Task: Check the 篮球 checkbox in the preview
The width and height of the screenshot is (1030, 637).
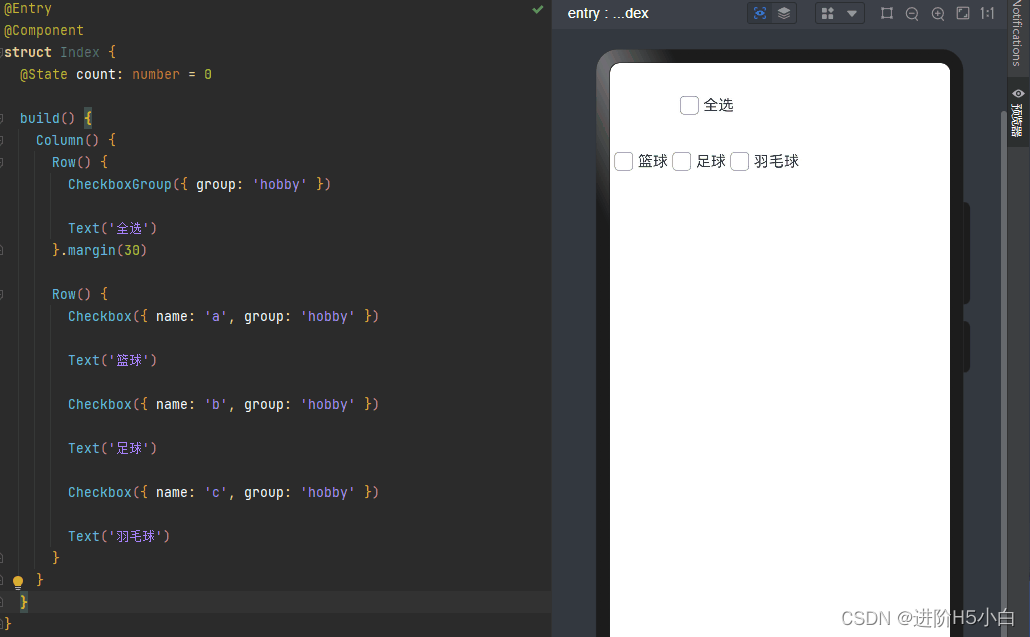Action: 623,161
